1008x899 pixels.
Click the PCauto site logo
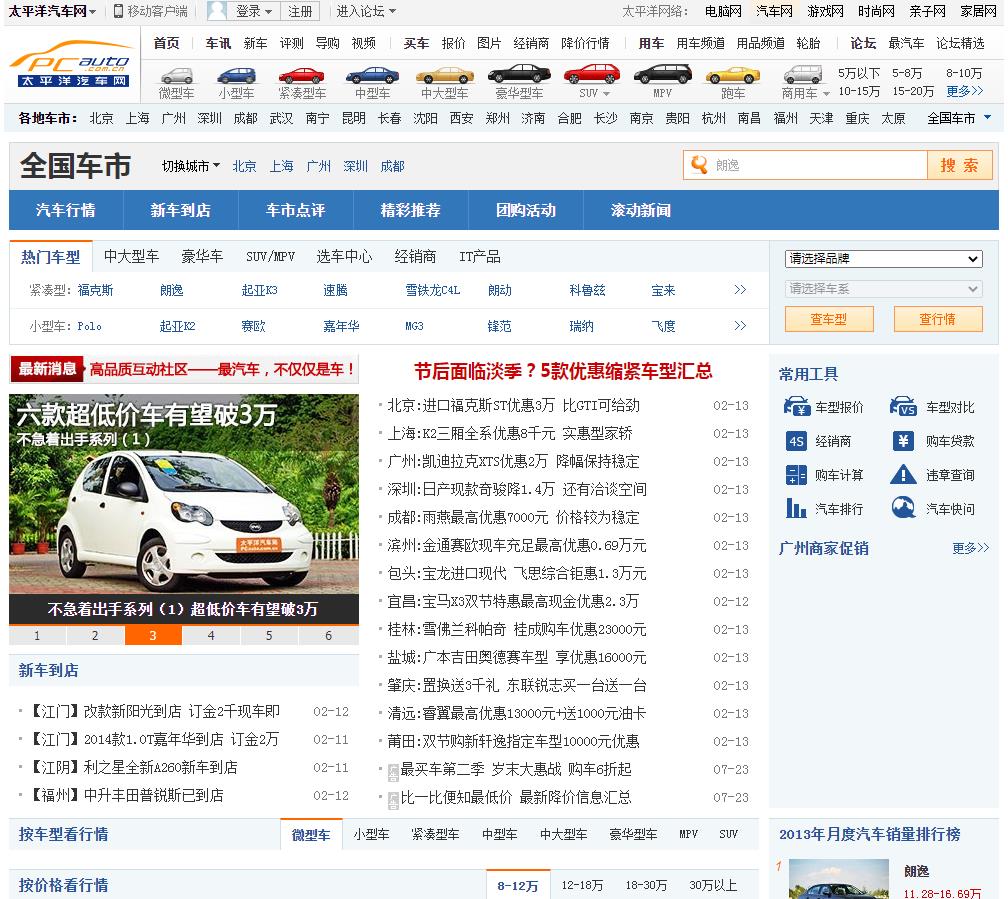point(71,63)
